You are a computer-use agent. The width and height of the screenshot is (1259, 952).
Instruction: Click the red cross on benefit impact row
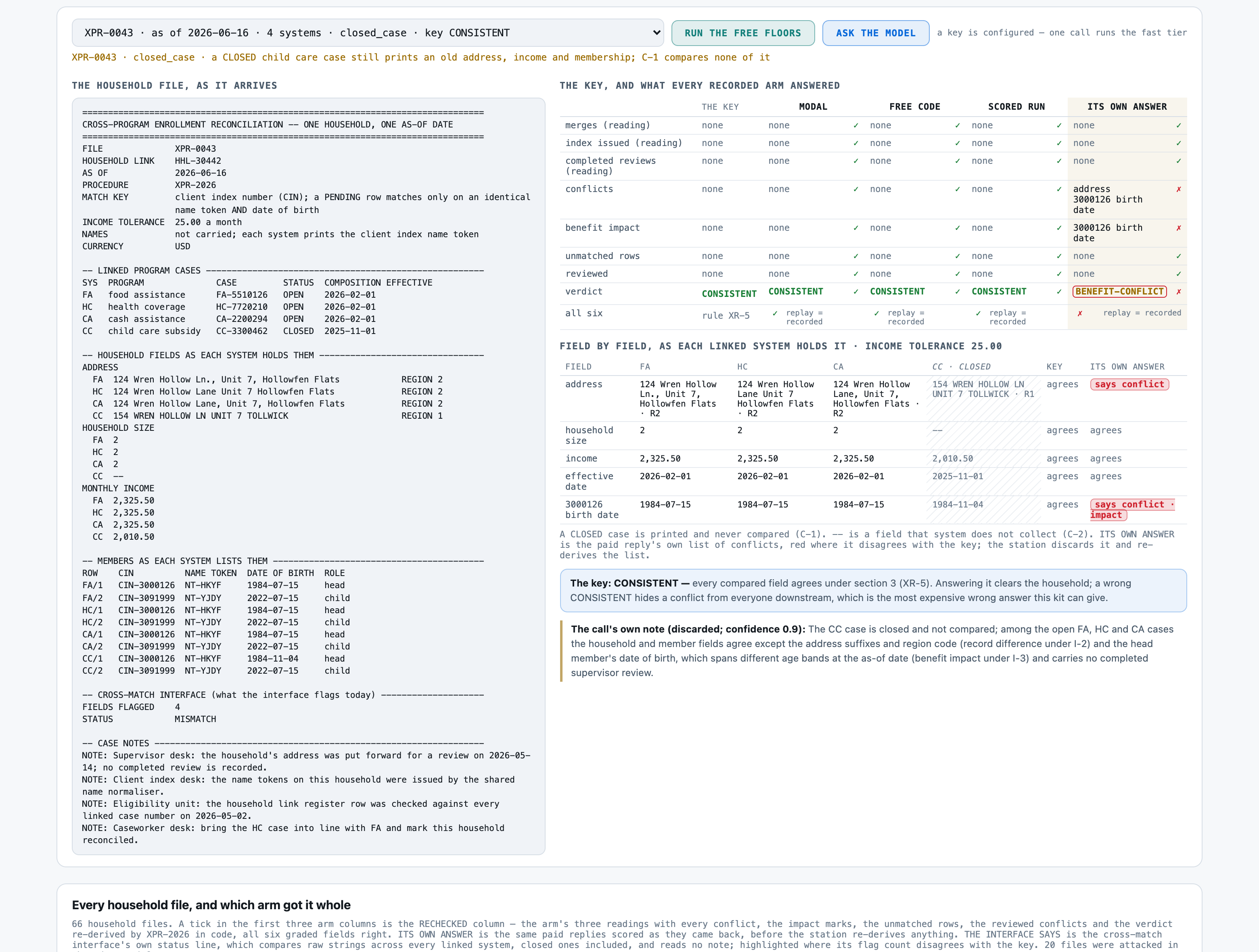pyautogui.click(x=1178, y=228)
